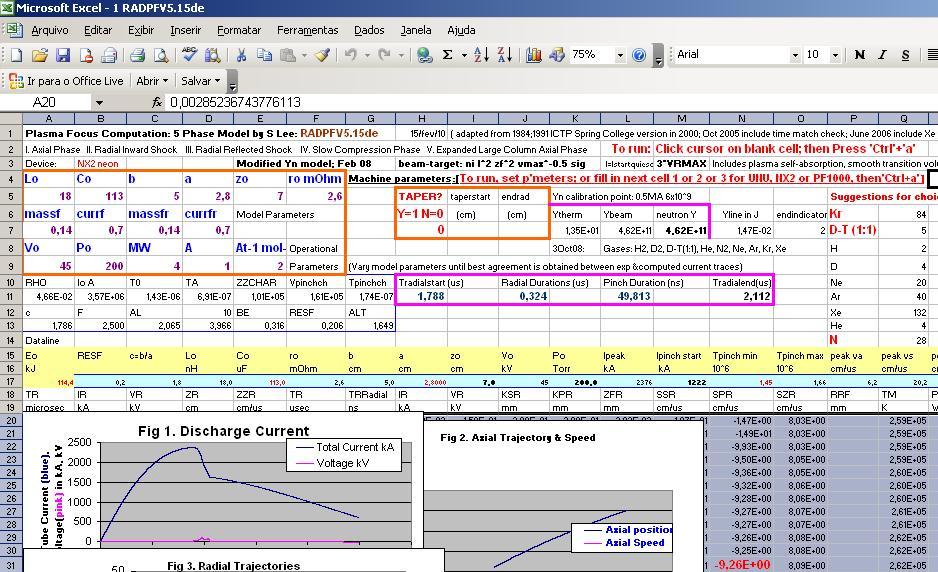Click Fig 1 Discharge Current chart title
Viewport: 938px width, 572px height.
tap(224, 431)
